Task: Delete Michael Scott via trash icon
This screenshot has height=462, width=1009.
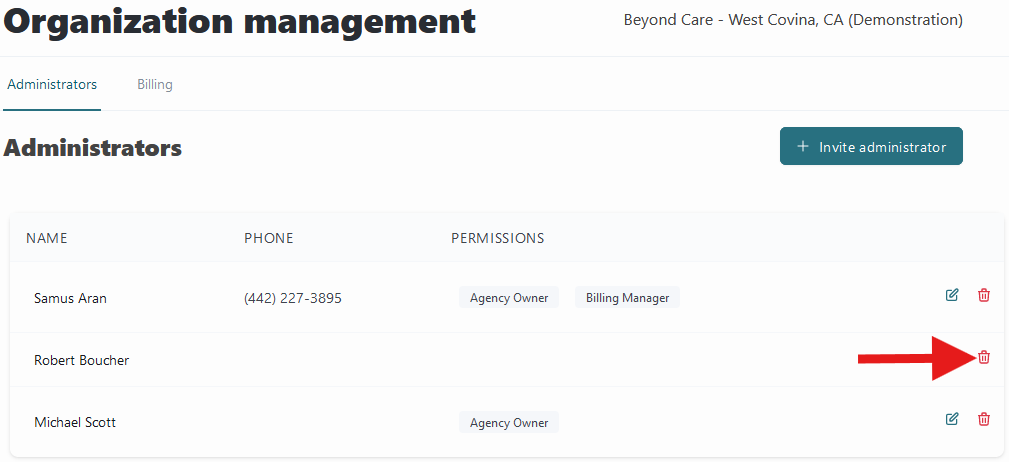Action: point(984,419)
